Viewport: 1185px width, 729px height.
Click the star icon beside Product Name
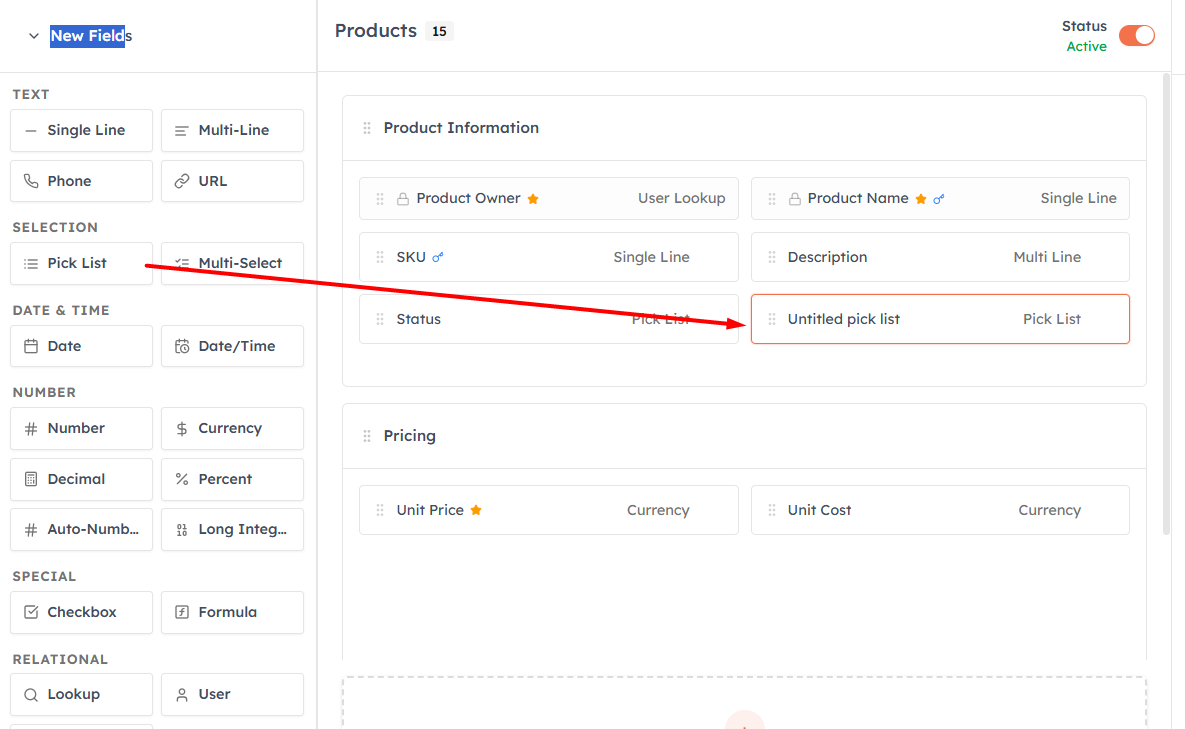920,199
